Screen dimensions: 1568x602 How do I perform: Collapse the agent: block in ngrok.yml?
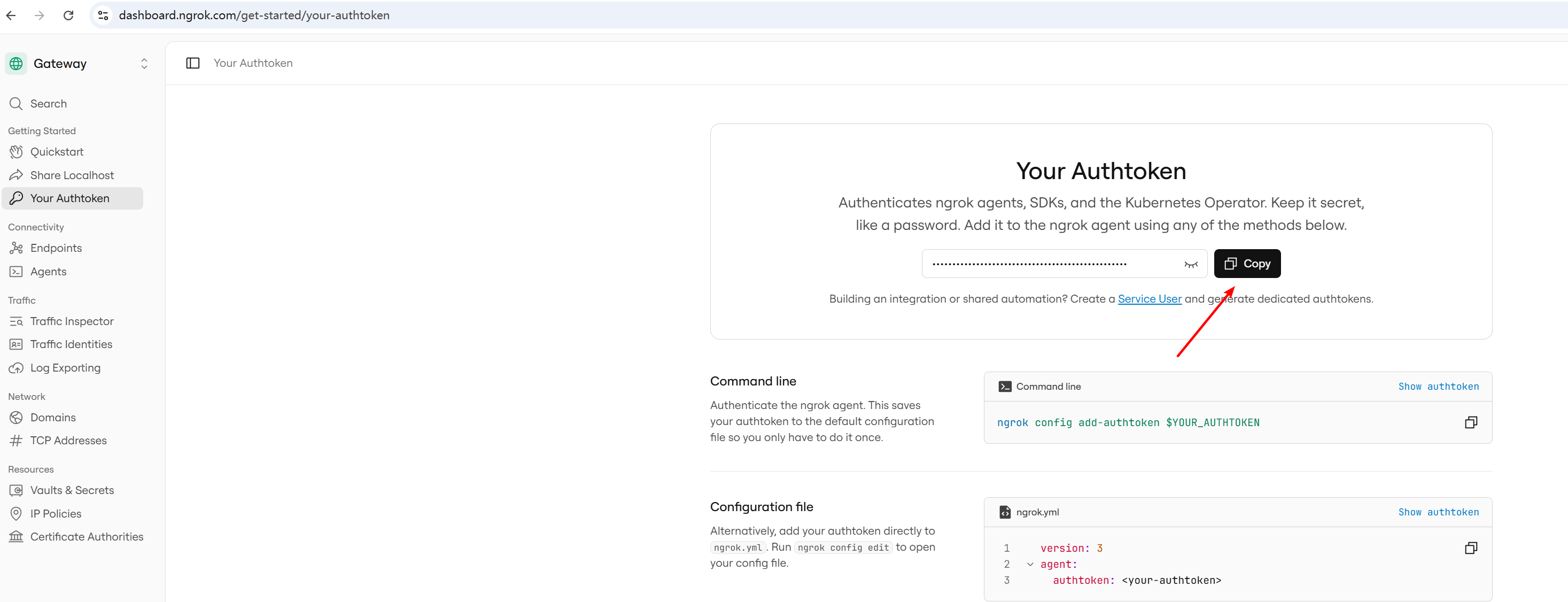[1030, 565]
